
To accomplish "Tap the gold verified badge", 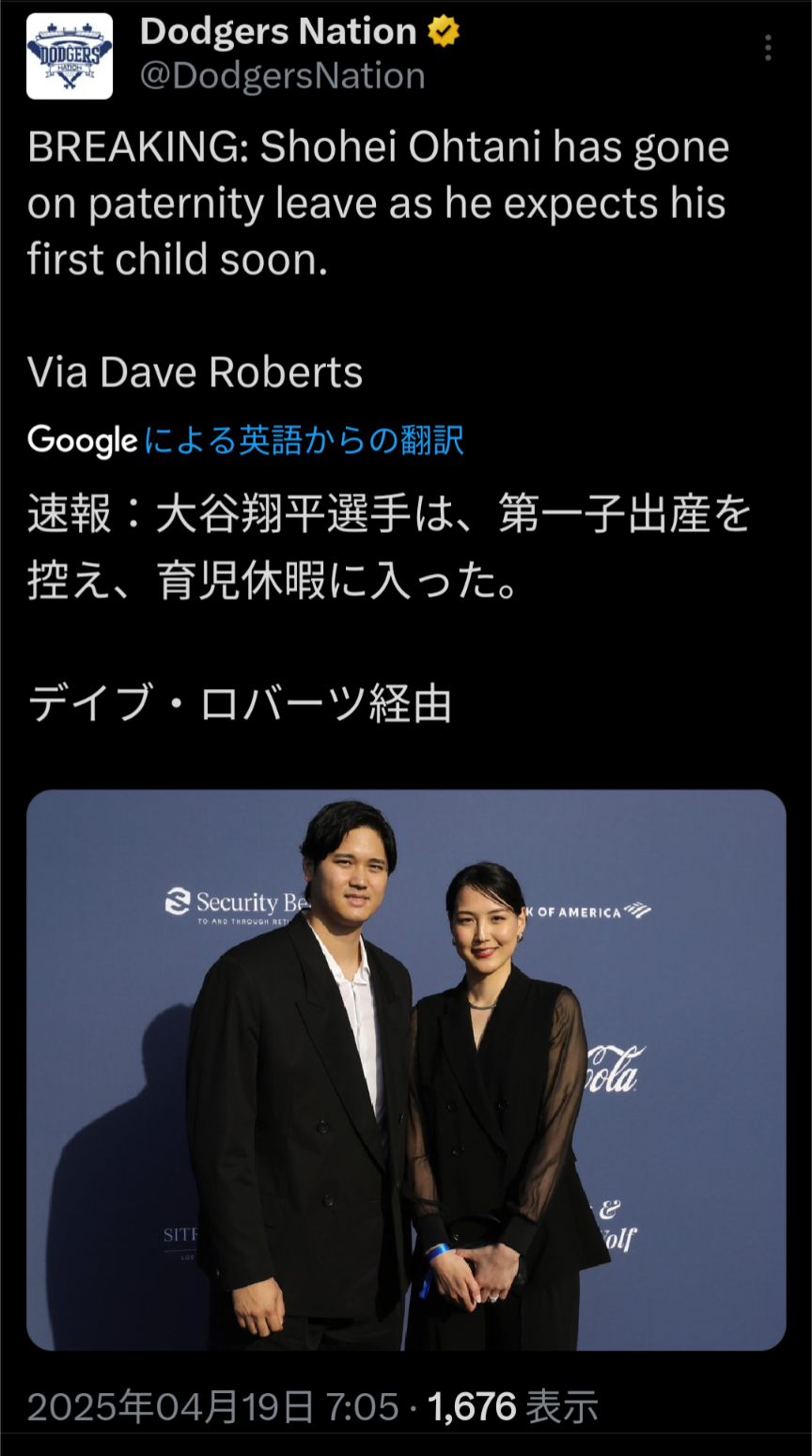I will (444, 32).
